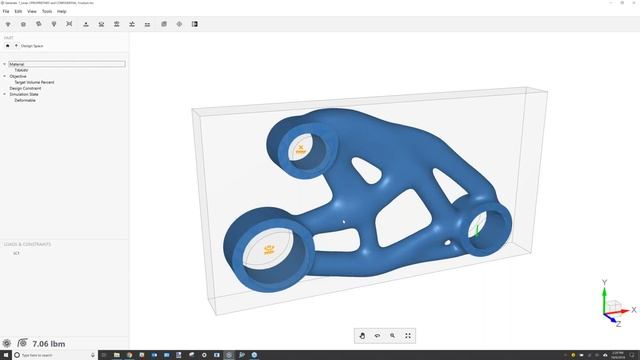Select the Design Space label
Image resolution: width=640 pixels, height=360 pixels.
[32, 46]
